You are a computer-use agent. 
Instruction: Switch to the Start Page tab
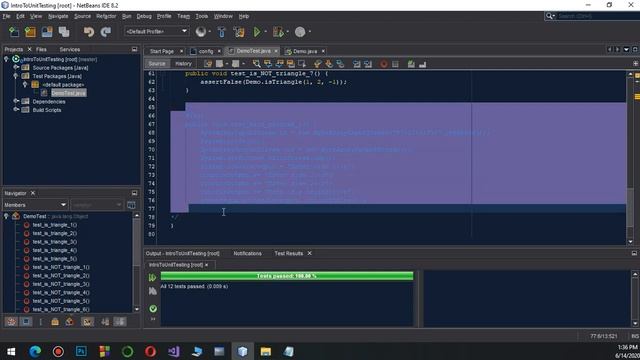[x=162, y=51]
